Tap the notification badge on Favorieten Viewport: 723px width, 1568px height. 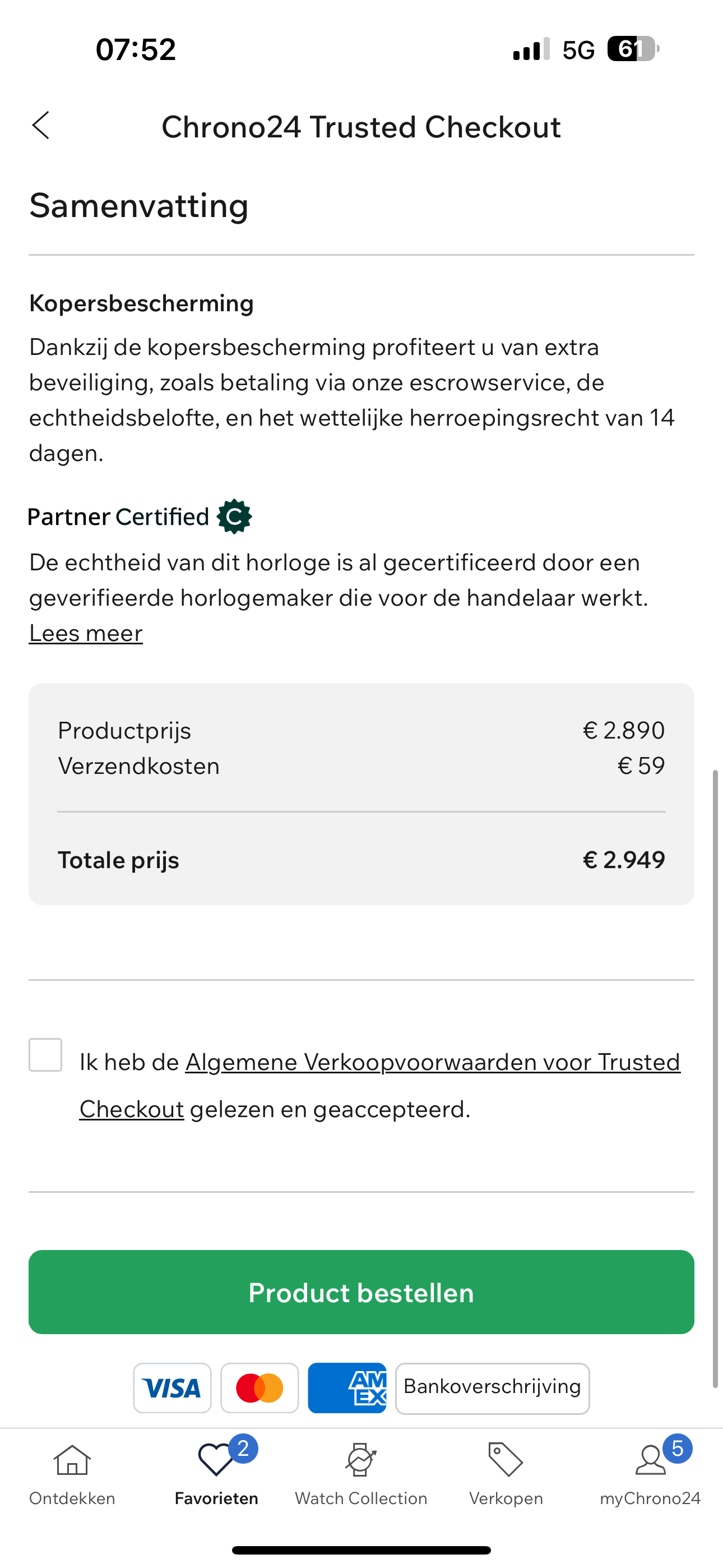pyautogui.click(x=243, y=1449)
